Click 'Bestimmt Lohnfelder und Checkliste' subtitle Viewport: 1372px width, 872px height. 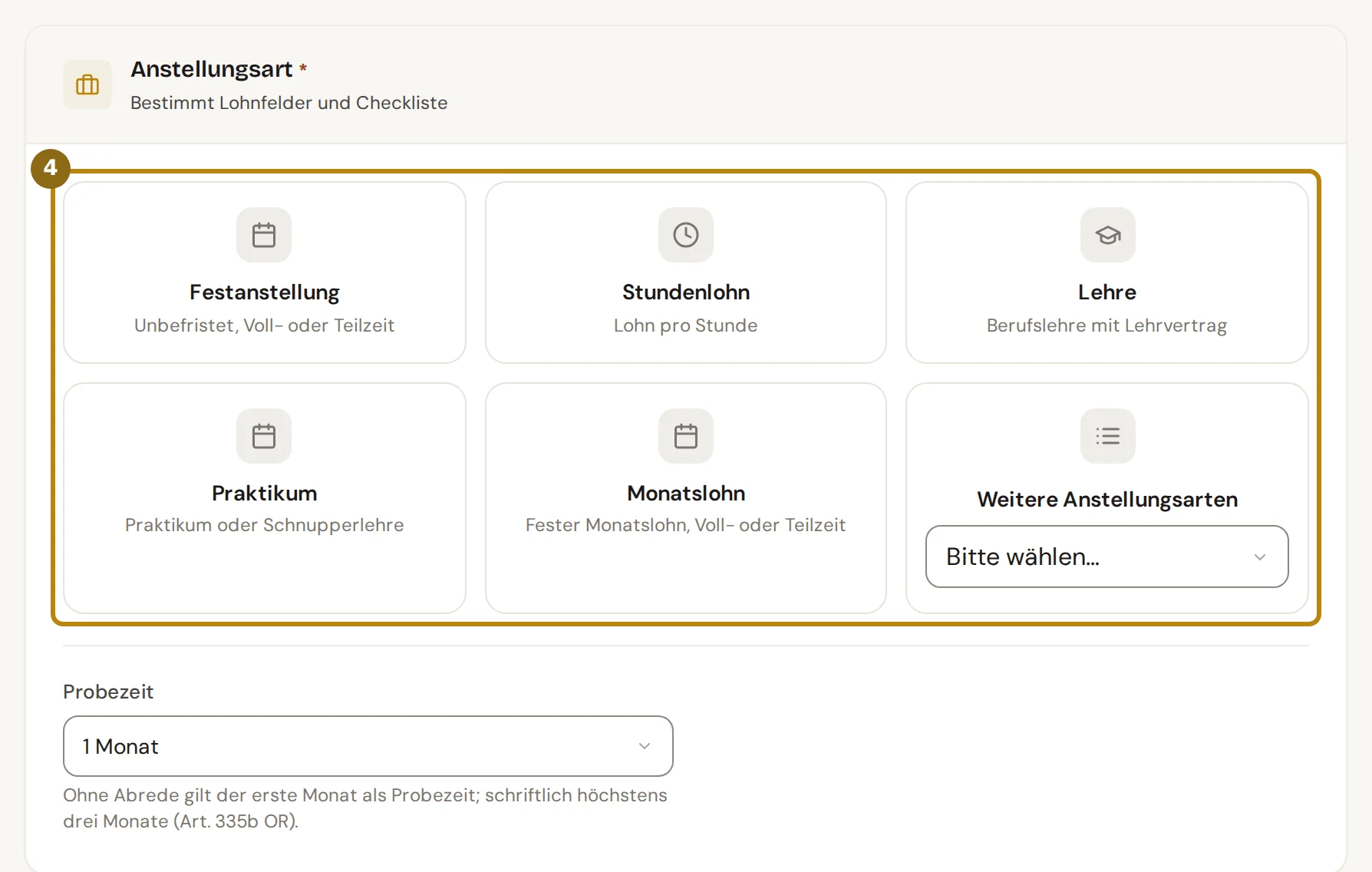pos(289,103)
